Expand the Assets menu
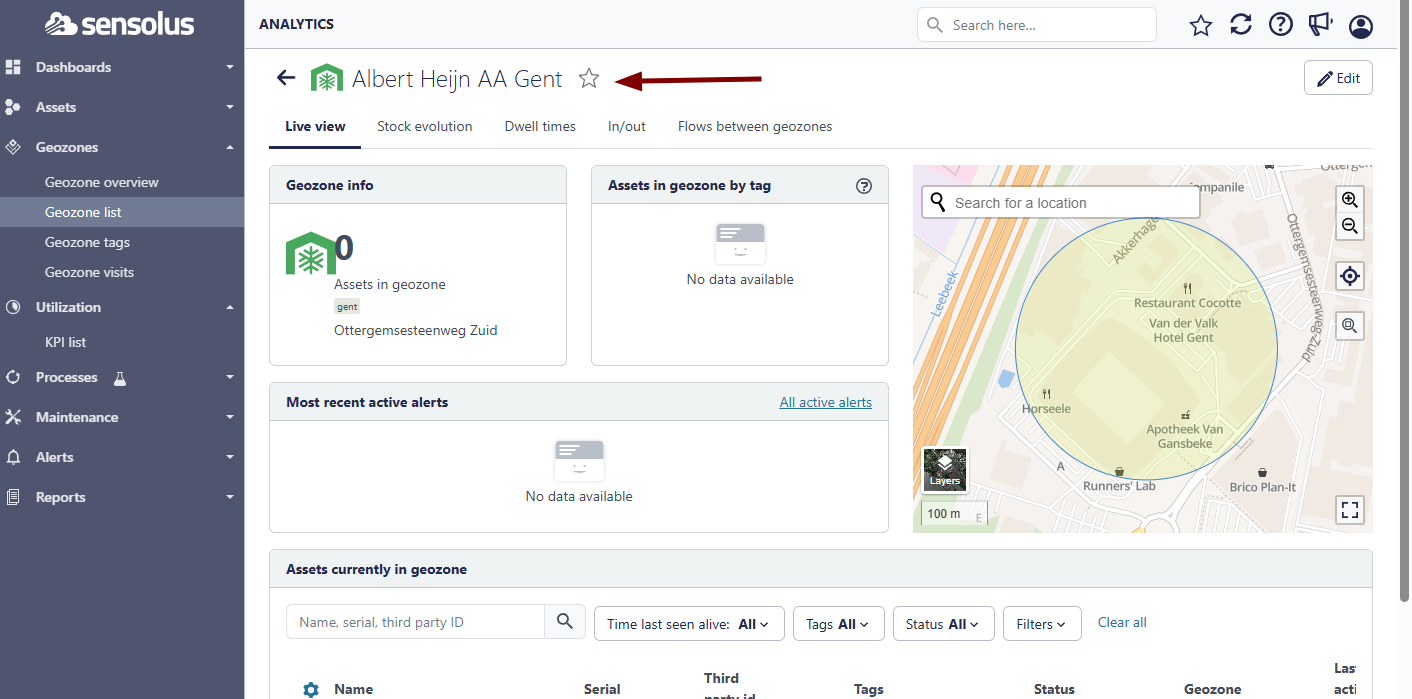Viewport: 1412px width, 699px height. tap(230, 107)
